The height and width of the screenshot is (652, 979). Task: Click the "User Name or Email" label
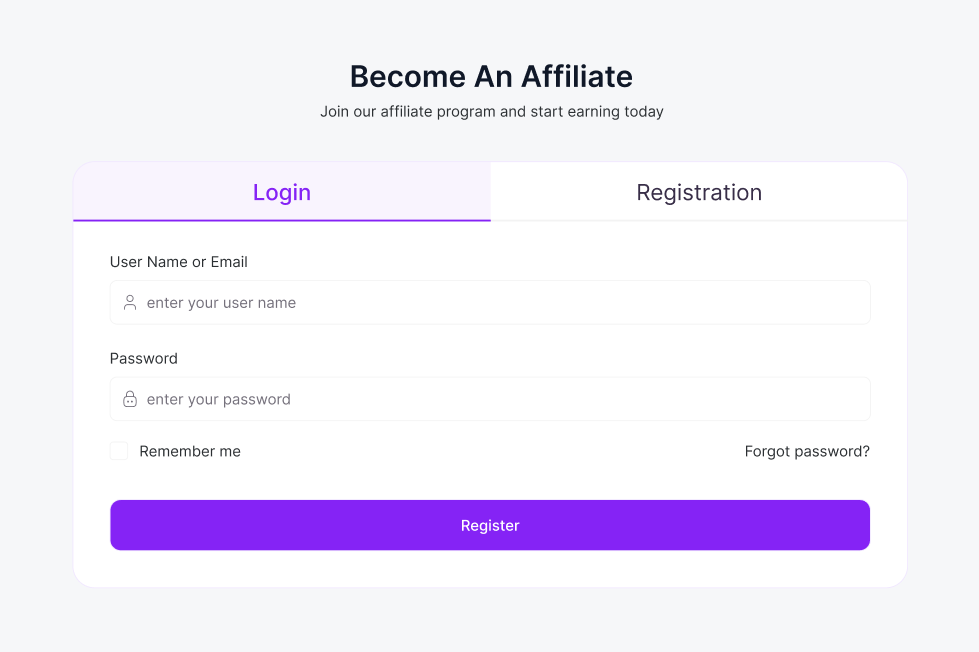pyautogui.click(x=179, y=262)
